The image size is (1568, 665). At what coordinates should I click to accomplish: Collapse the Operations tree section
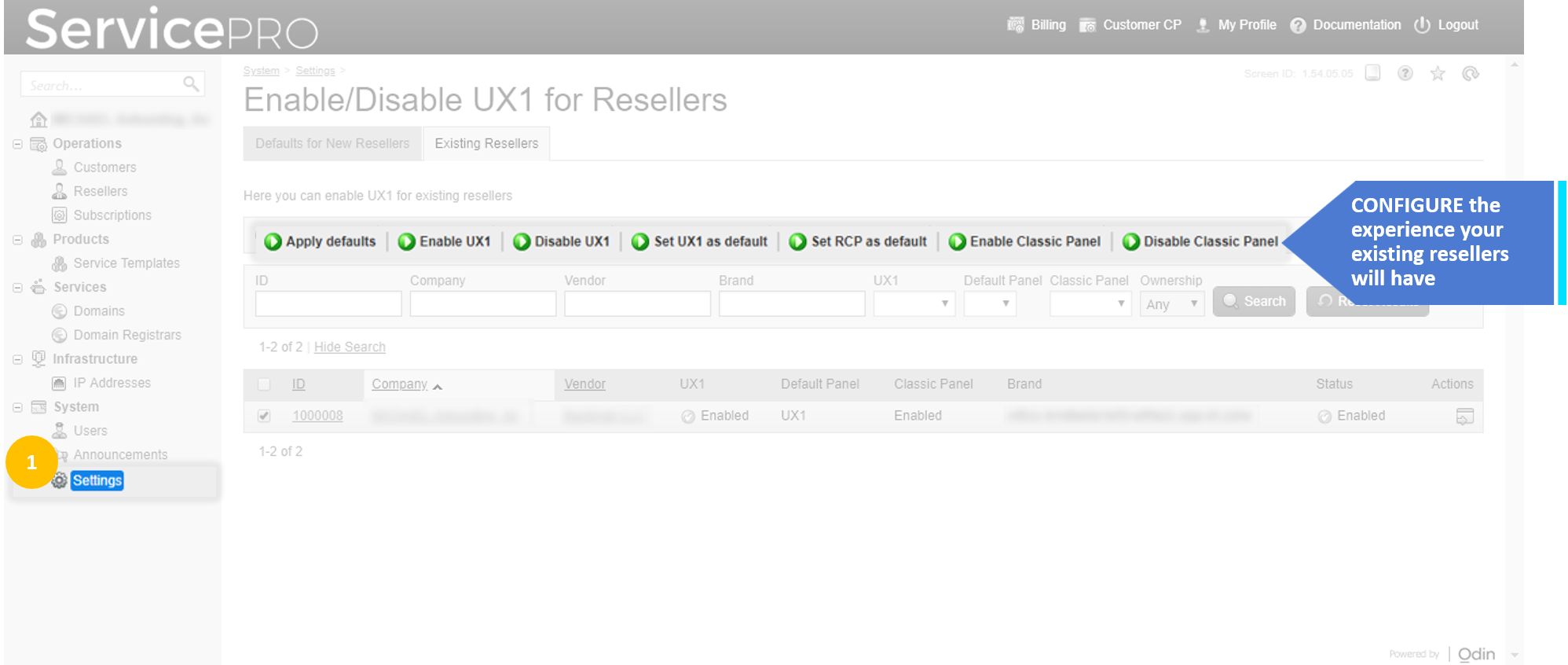point(17,144)
